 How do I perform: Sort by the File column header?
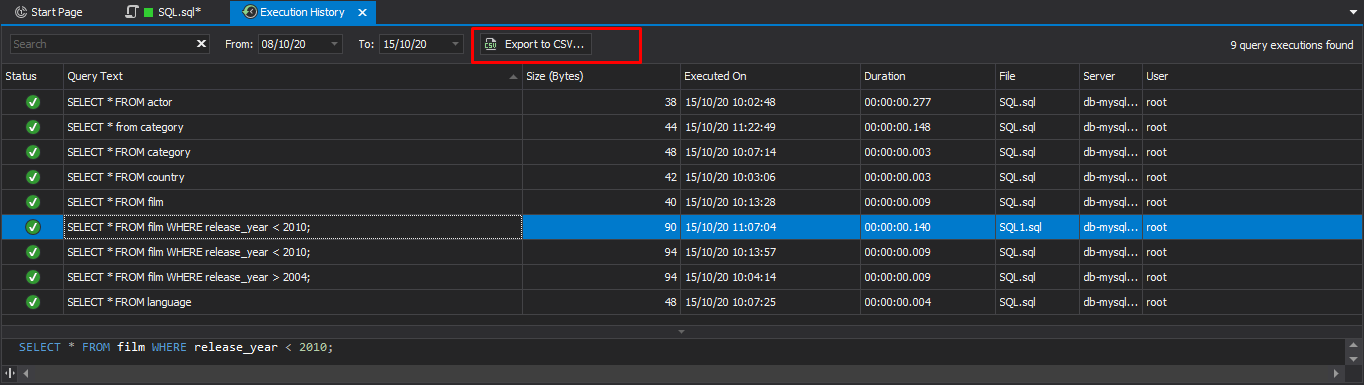1036,76
